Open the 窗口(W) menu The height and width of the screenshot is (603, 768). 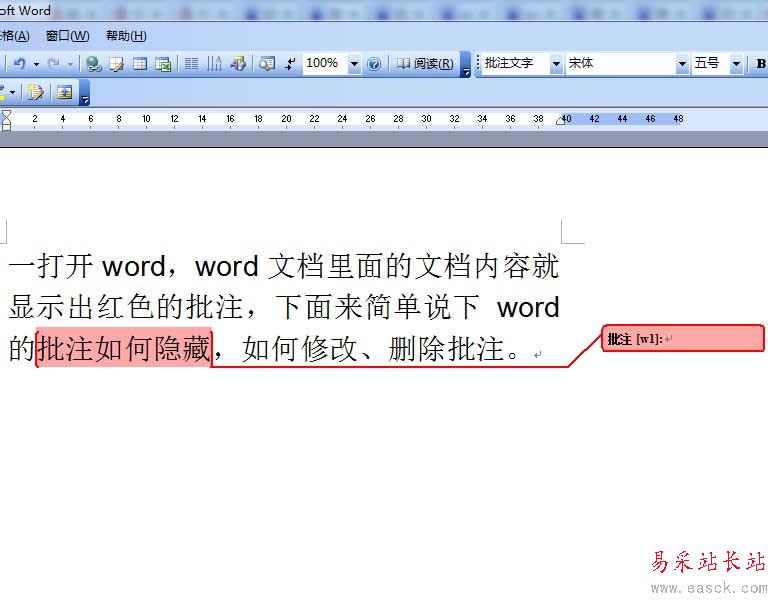click(x=68, y=36)
